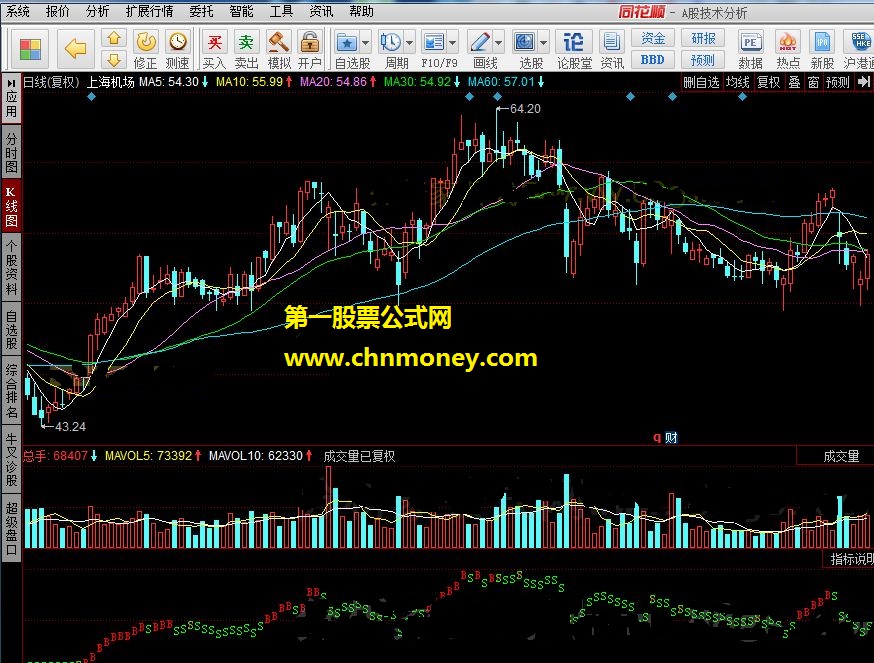Click the 财 marker on the chart
Screen dimensions: 874x663
pos(671,438)
